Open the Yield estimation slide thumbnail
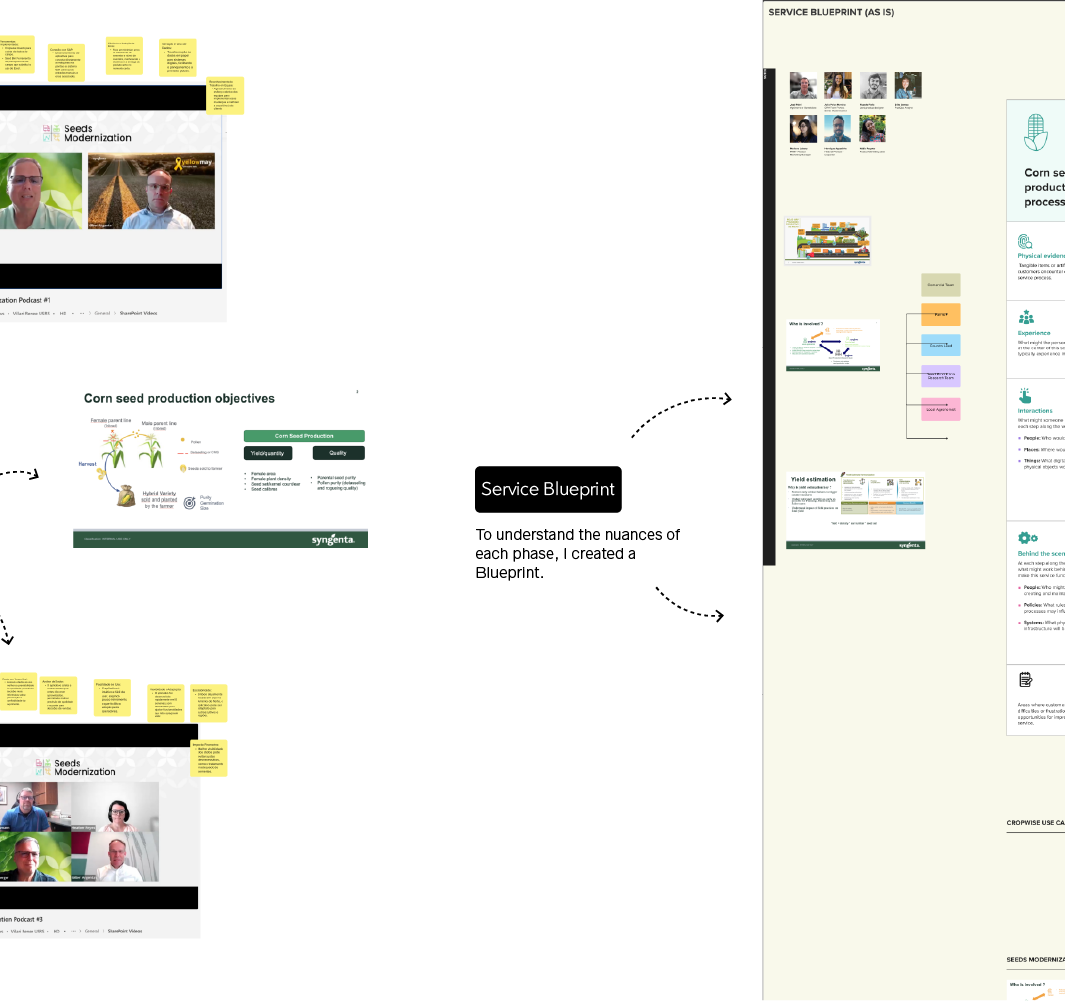This screenshot has height=1001, width=1065. [x=855, y=510]
